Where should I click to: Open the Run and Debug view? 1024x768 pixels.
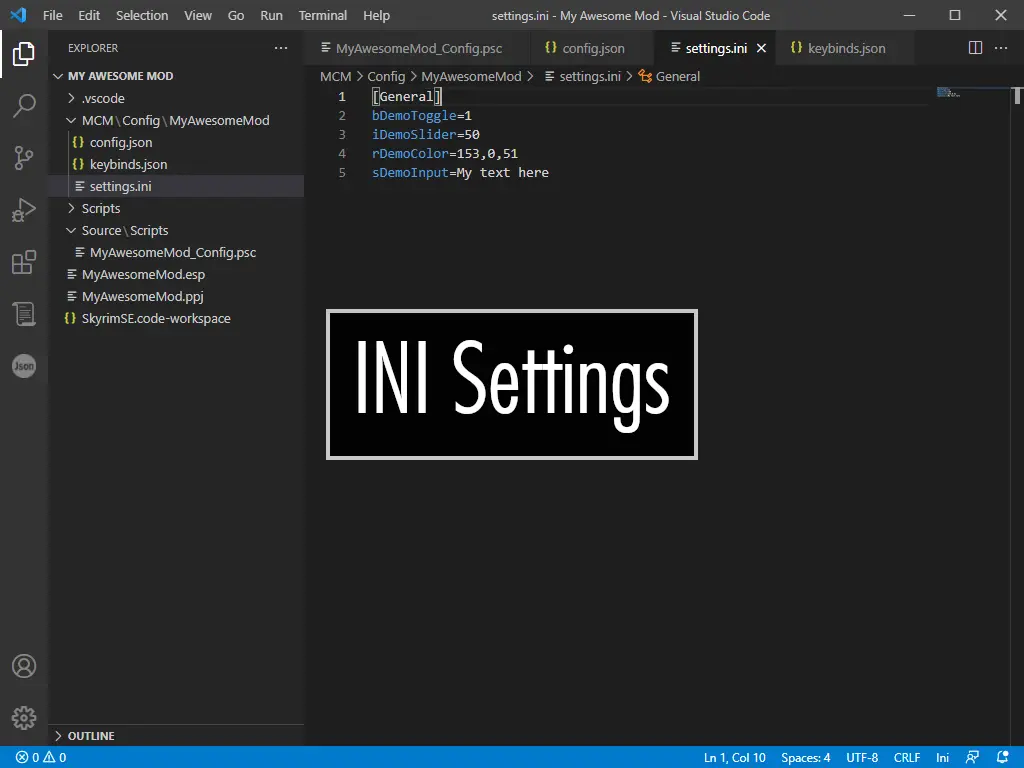tap(24, 210)
